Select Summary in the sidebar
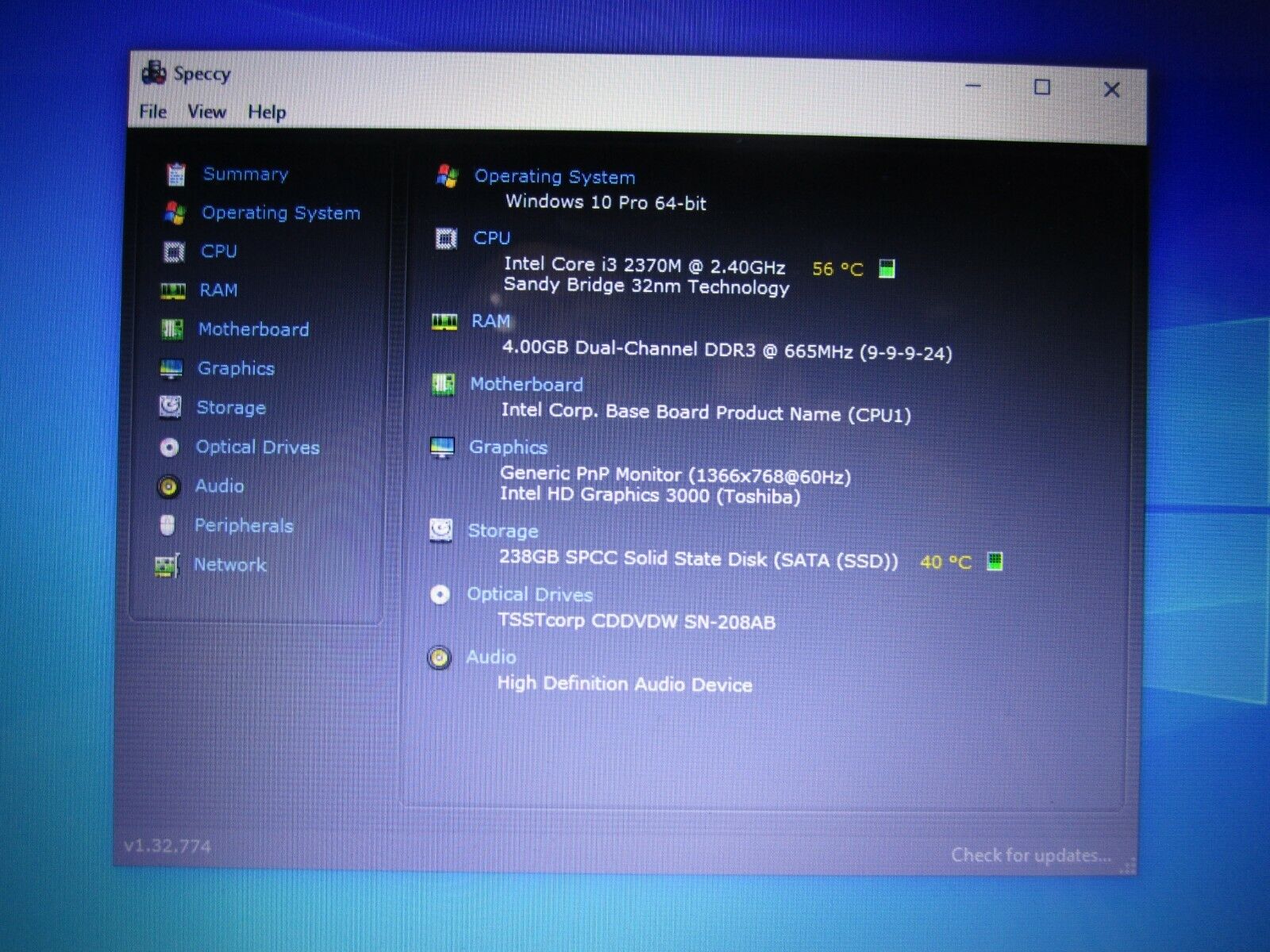The height and width of the screenshot is (952, 1270). [x=246, y=175]
